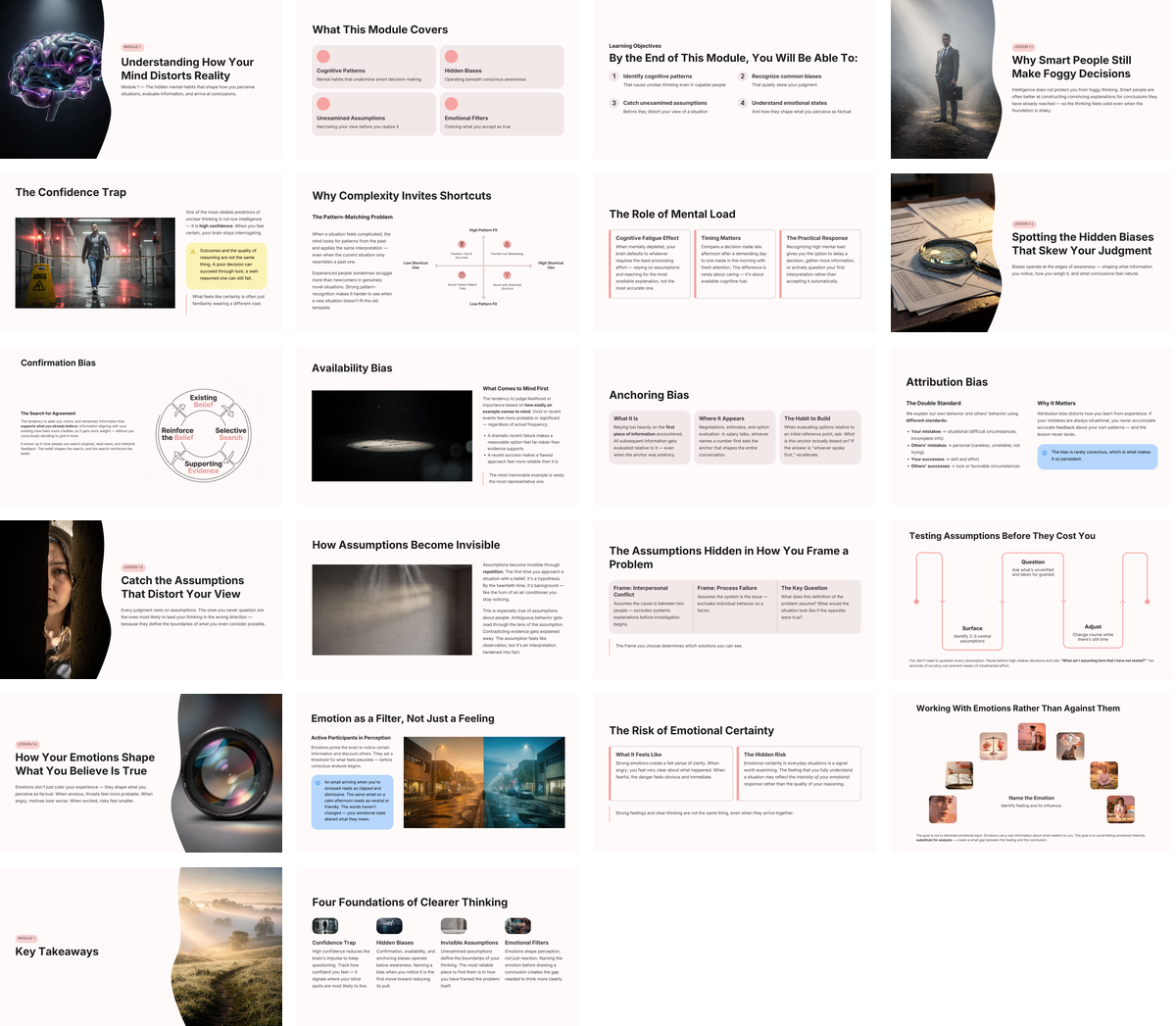Click the info icon in the Attribution Bias blue callout
1176x1026 pixels.
[1045, 453]
